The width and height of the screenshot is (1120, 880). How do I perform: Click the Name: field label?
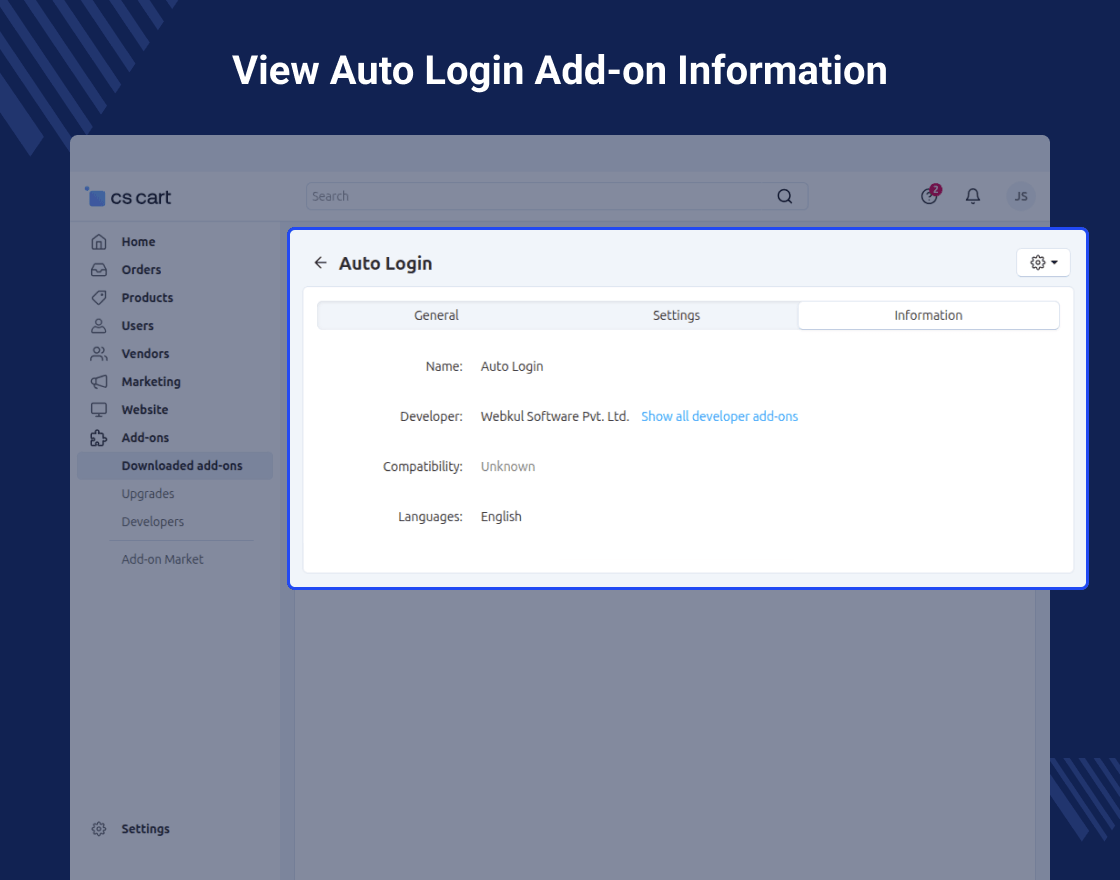[x=444, y=366]
